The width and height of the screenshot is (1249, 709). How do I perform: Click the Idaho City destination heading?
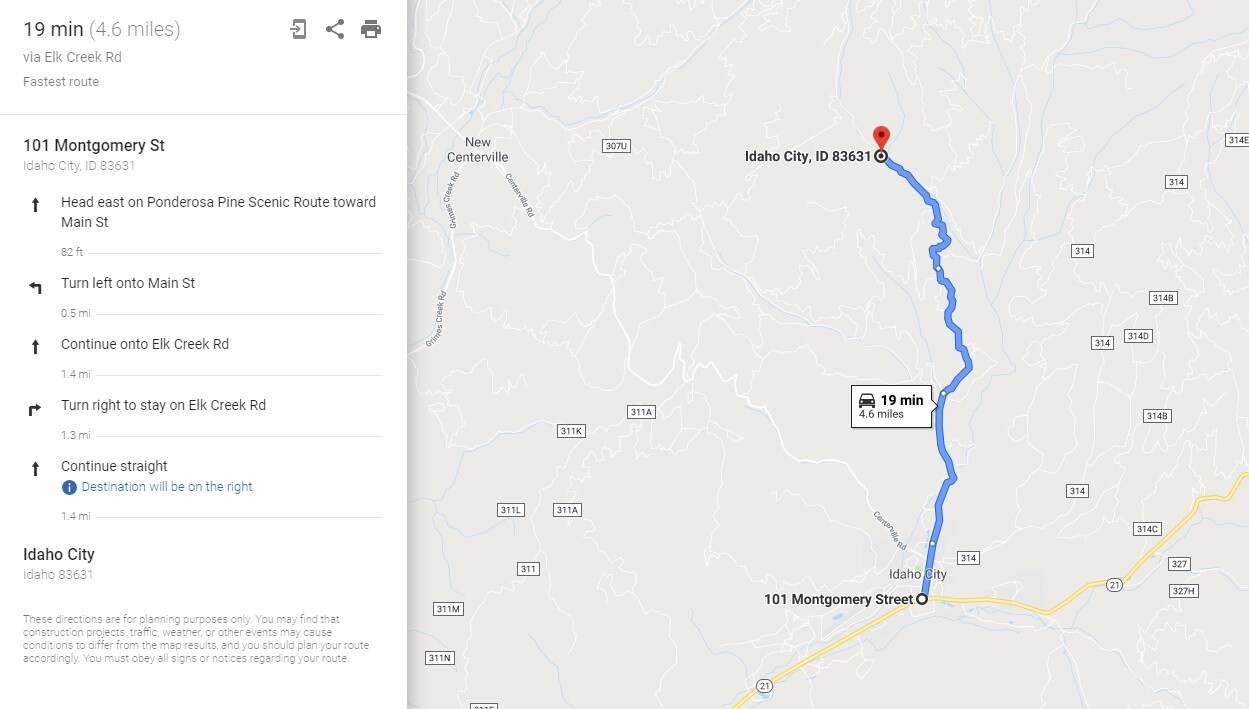tap(59, 554)
